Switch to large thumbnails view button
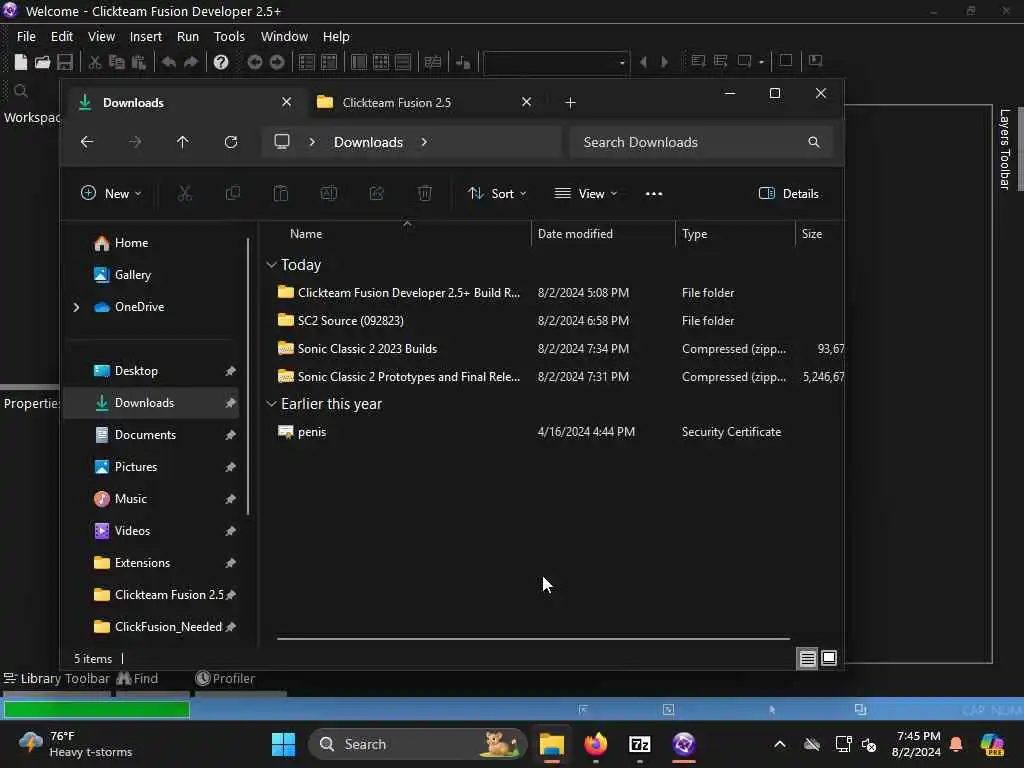This screenshot has height=768, width=1024. pos(829,658)
